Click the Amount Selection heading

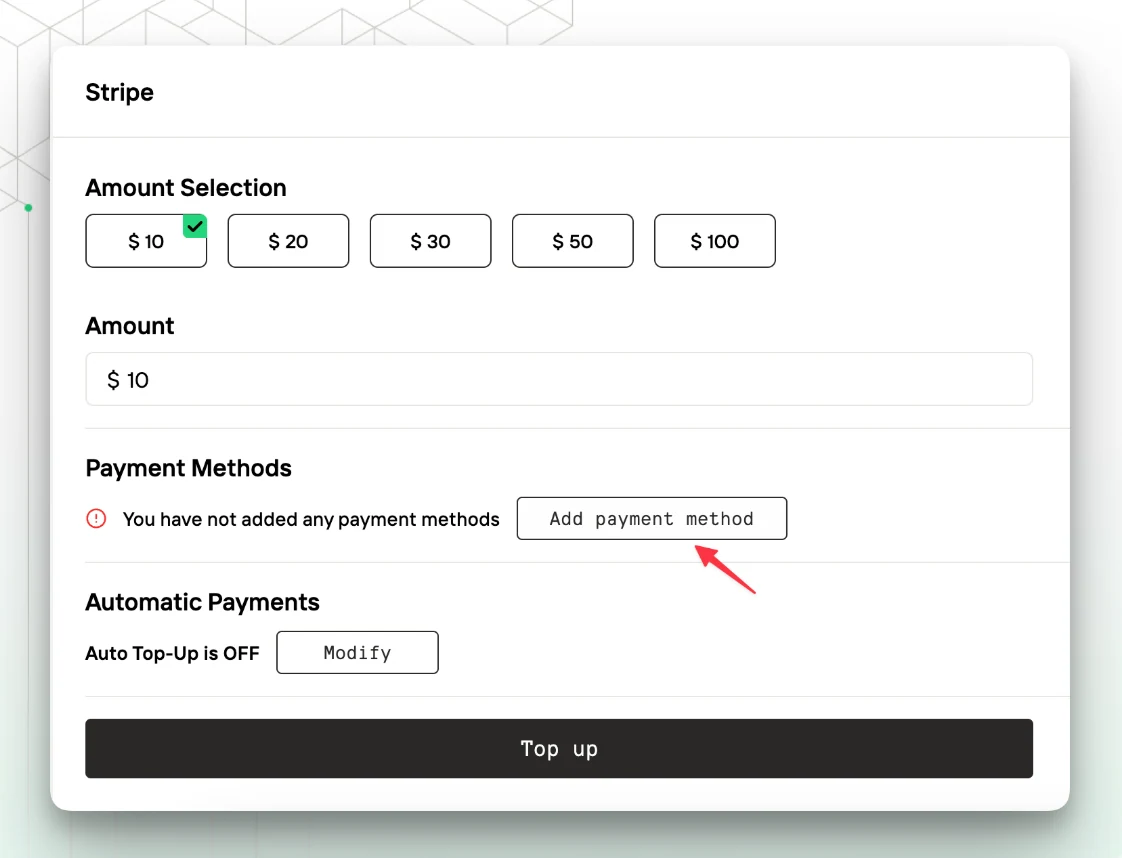[x=186, y=187]
